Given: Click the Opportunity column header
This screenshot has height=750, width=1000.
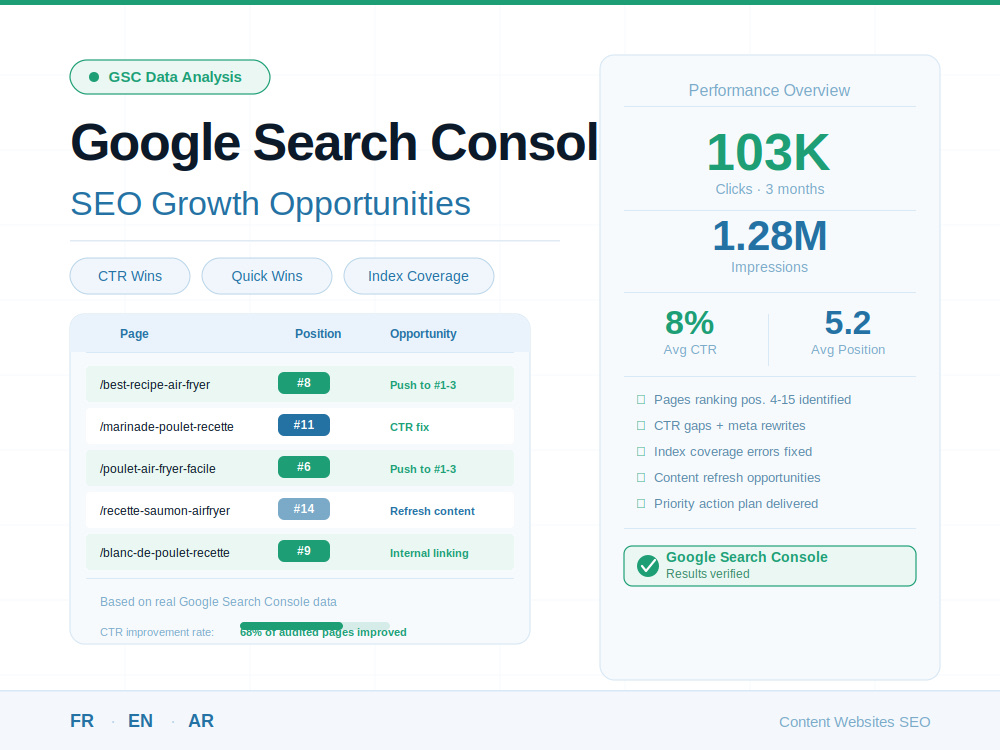Looking at the screenshot, I should pos(423,334).
